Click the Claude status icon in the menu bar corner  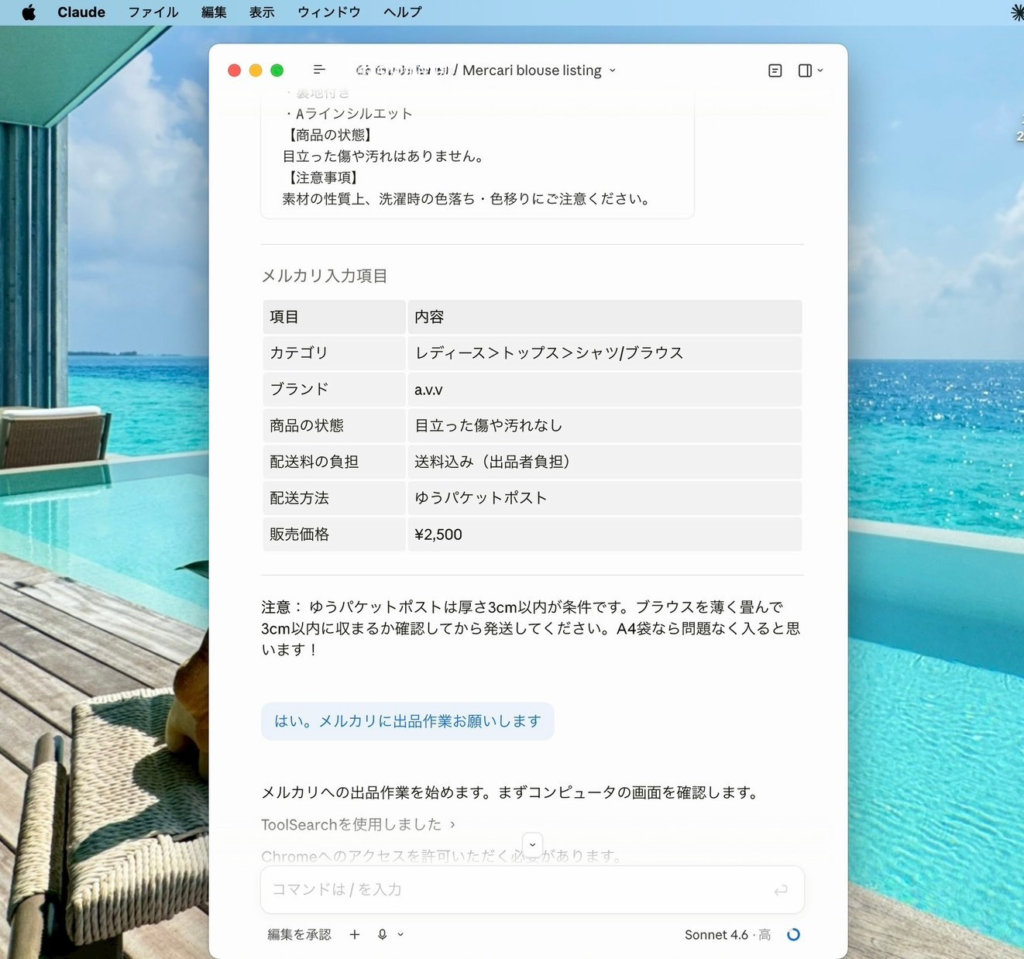[1016, 12]
